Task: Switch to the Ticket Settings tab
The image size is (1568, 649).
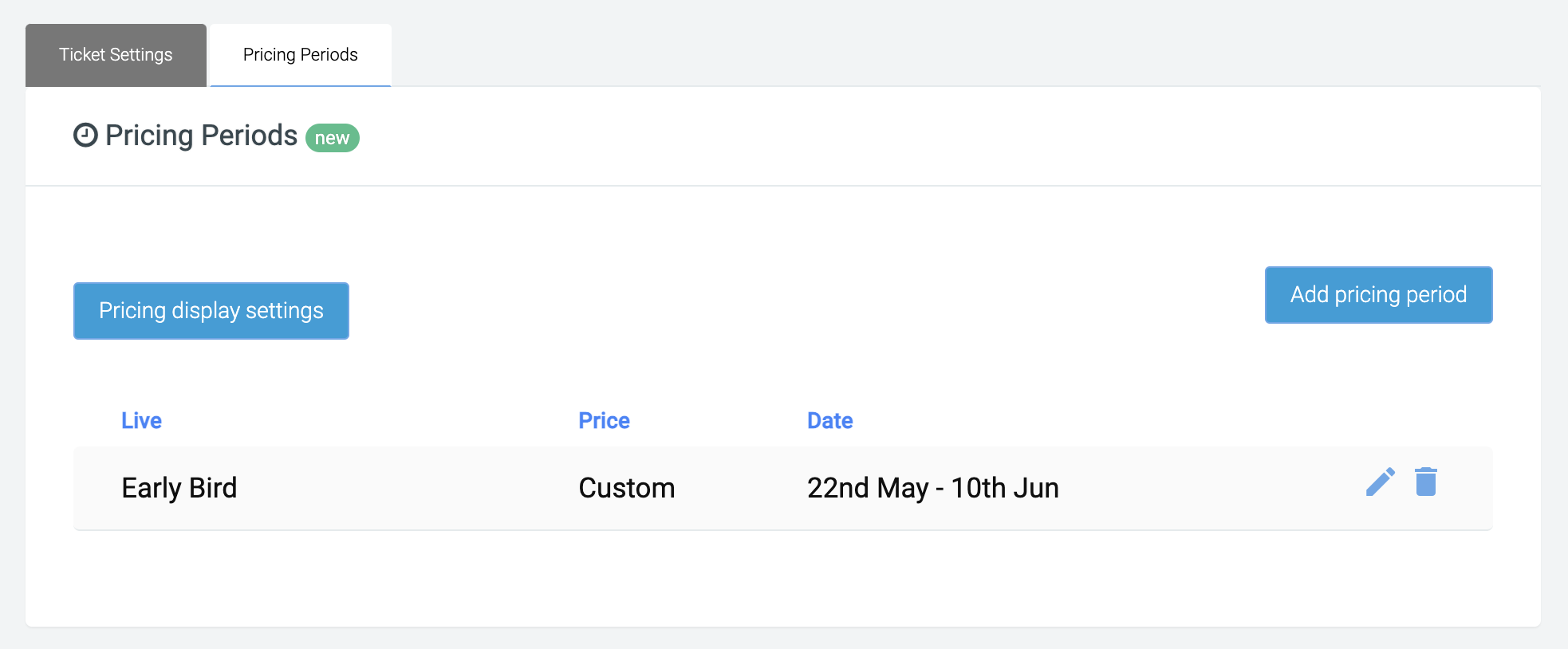Action: click(116, 55)
